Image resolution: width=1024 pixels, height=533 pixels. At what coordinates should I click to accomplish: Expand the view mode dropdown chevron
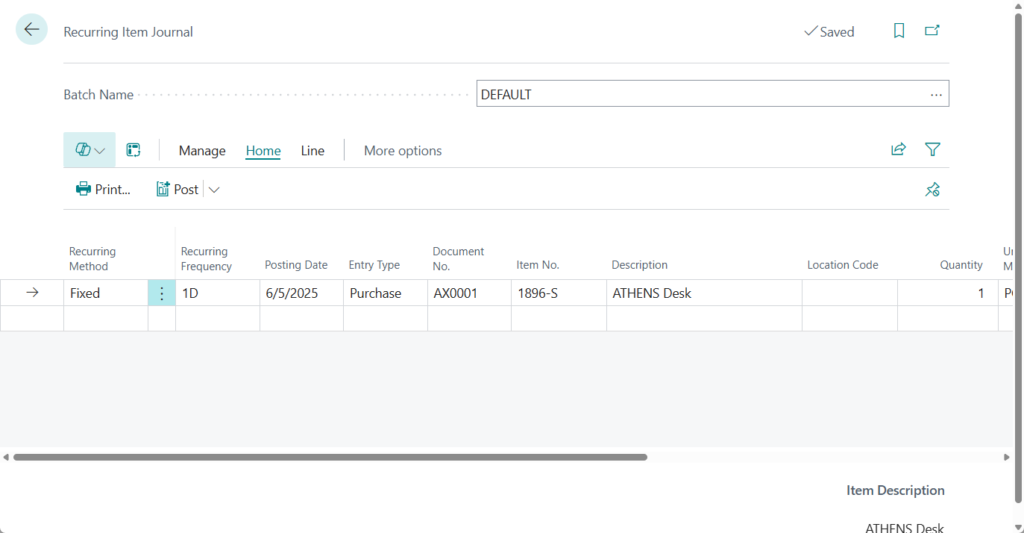coord(100,150)
